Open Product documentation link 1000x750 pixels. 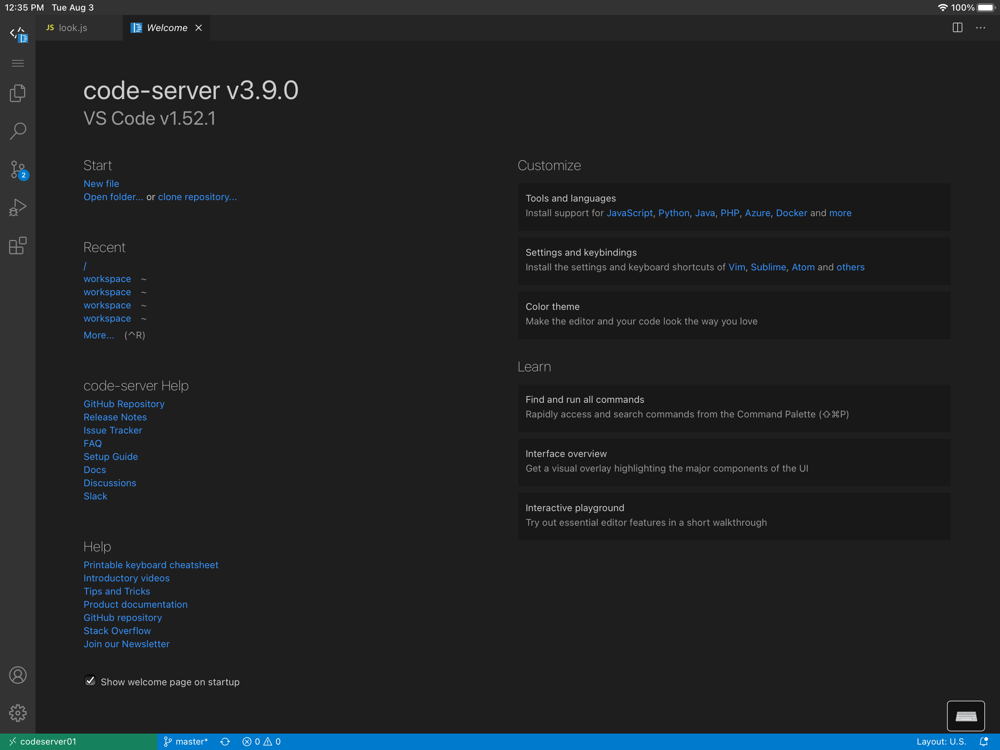(135, 605)
